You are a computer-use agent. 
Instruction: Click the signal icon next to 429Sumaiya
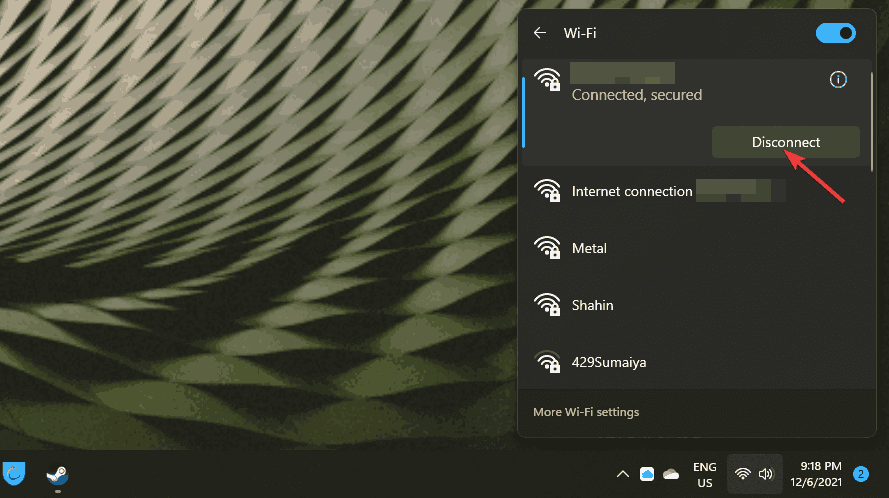pos(547,361)
